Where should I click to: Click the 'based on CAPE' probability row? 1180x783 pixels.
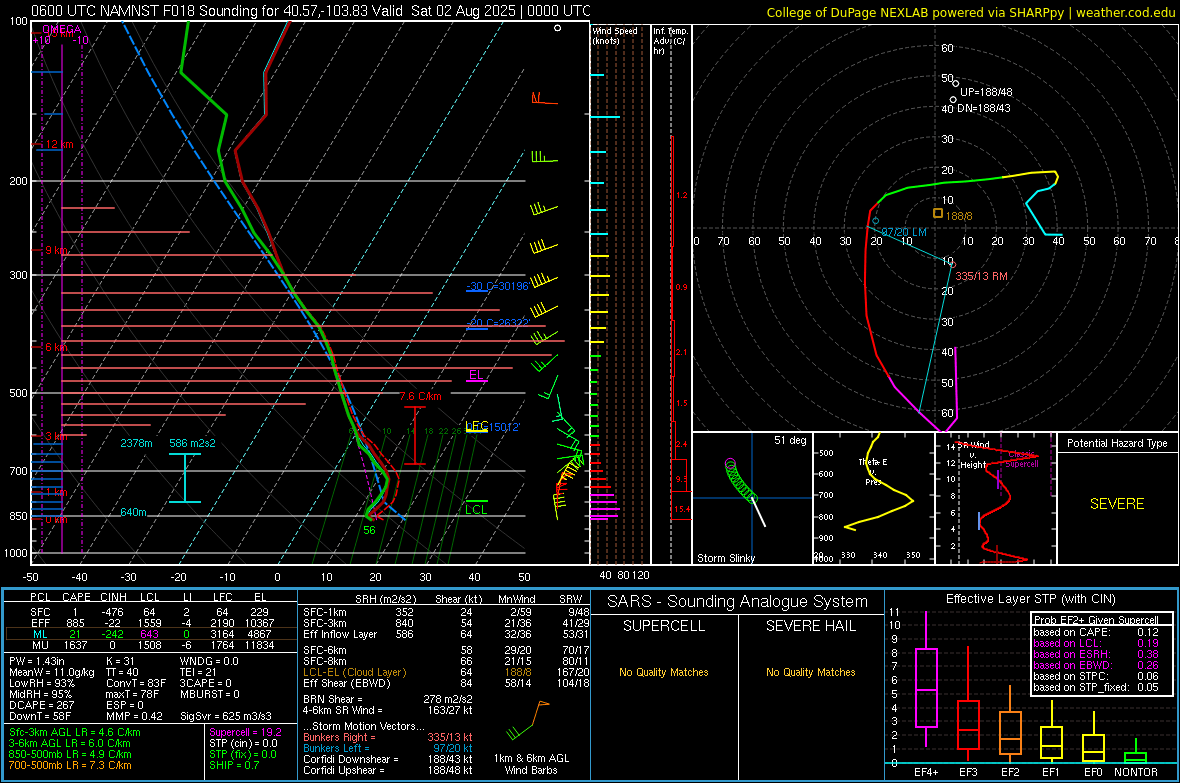1096,632
